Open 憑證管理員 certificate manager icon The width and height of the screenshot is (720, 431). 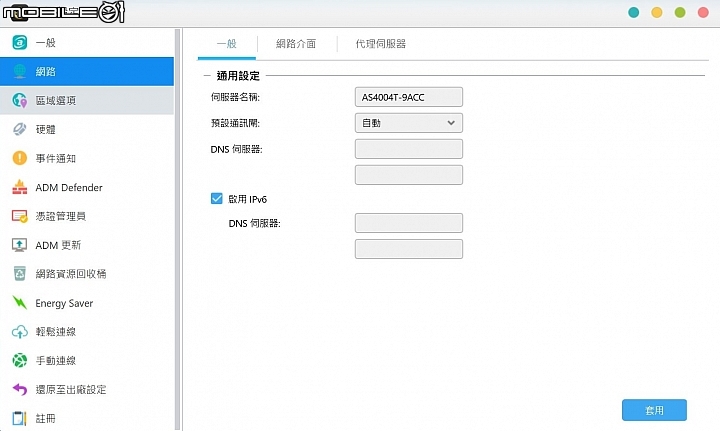[x=19, y=216]
